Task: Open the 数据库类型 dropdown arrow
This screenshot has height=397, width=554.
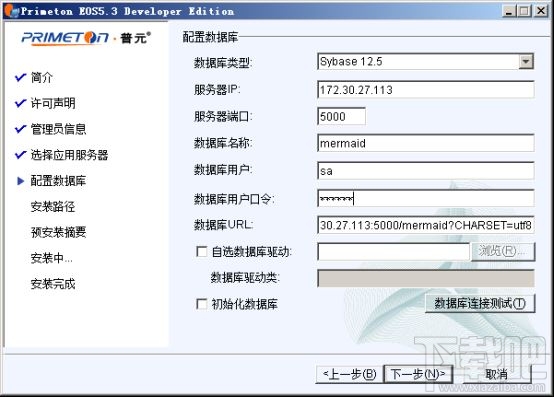Action: tap(526, 61)
